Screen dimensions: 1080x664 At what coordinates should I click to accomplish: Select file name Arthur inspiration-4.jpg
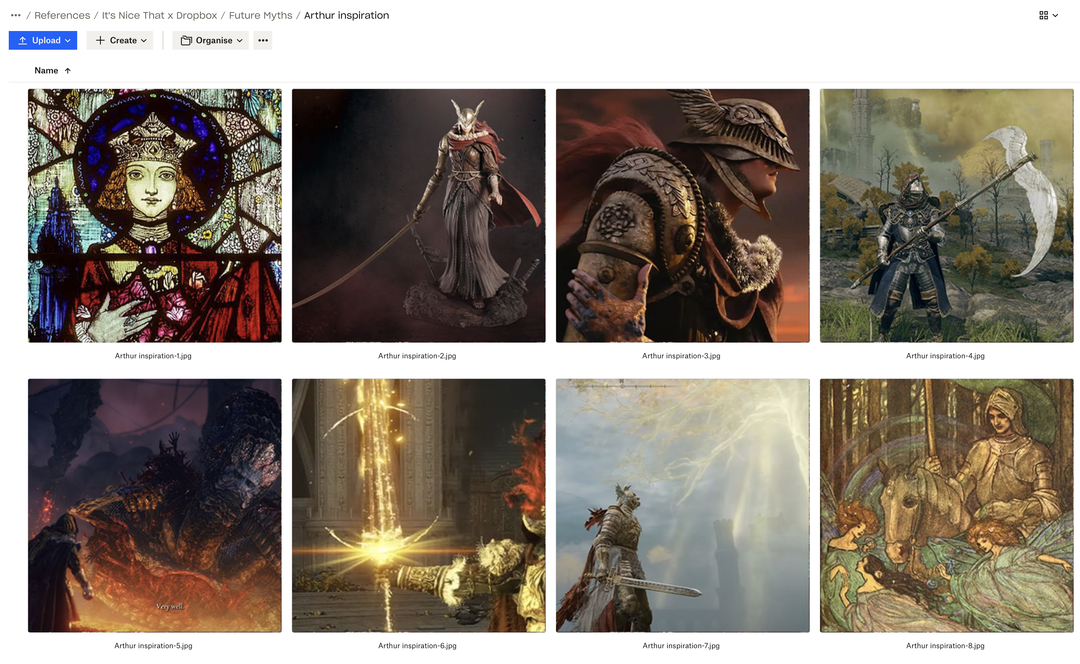945,356
